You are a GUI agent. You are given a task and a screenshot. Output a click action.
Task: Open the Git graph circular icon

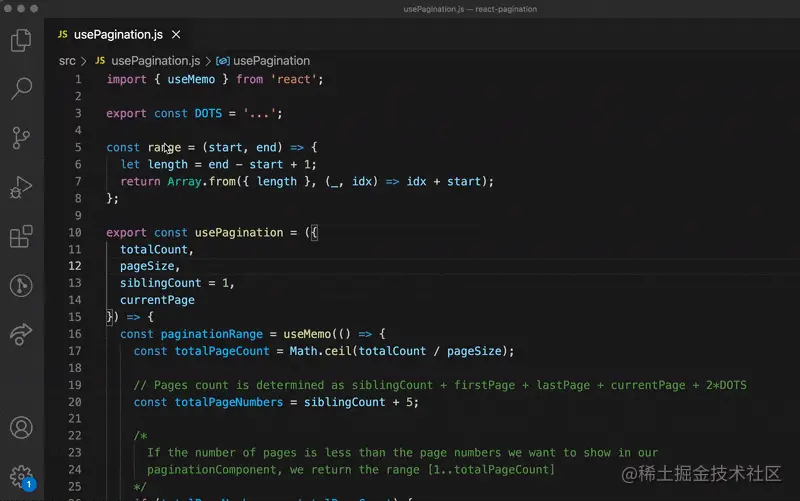pyautogui.click(x=21, y=286)
